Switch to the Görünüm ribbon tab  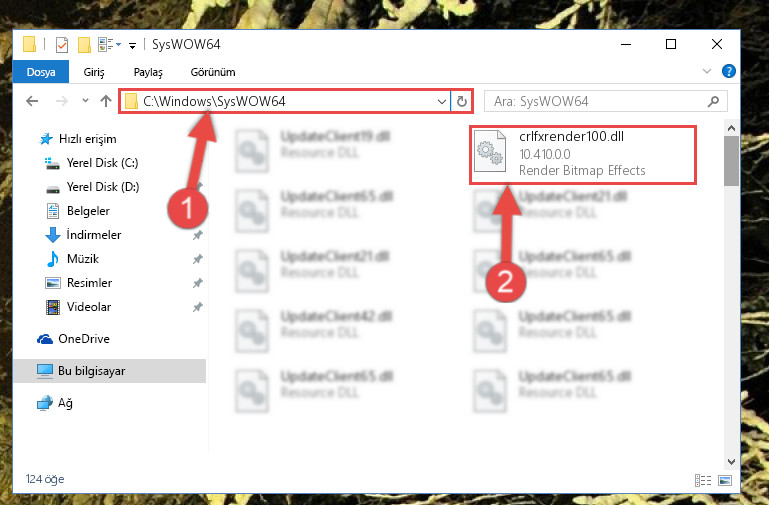coord(213,72)
